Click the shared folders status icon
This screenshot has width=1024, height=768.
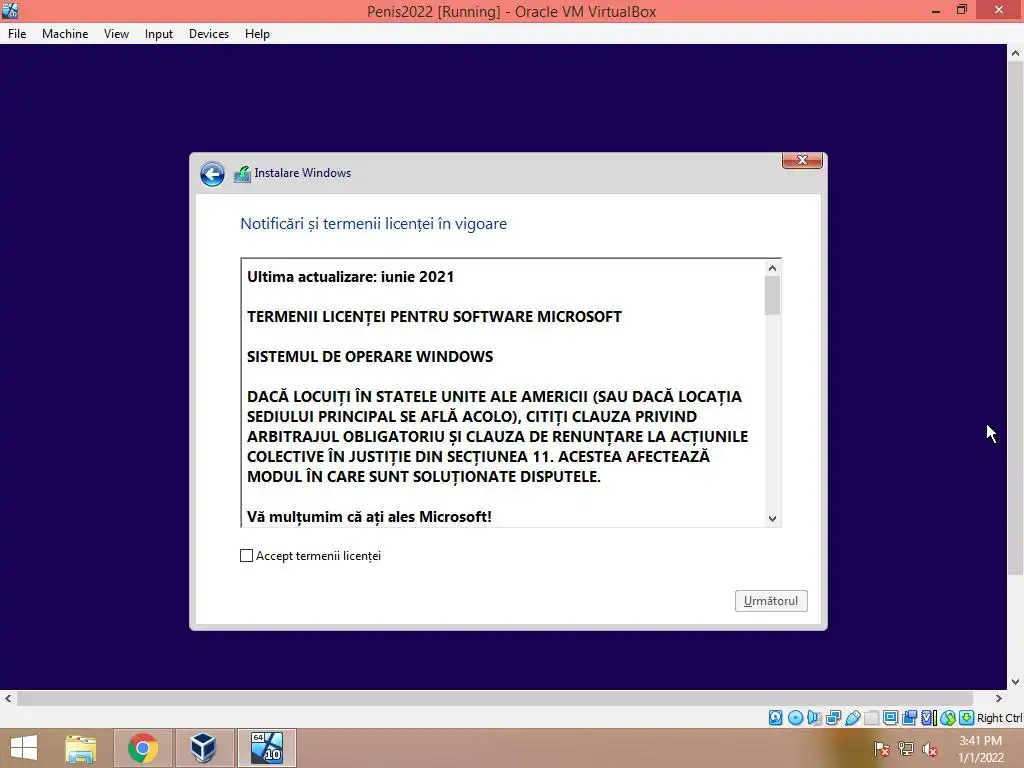pos(871,718)
